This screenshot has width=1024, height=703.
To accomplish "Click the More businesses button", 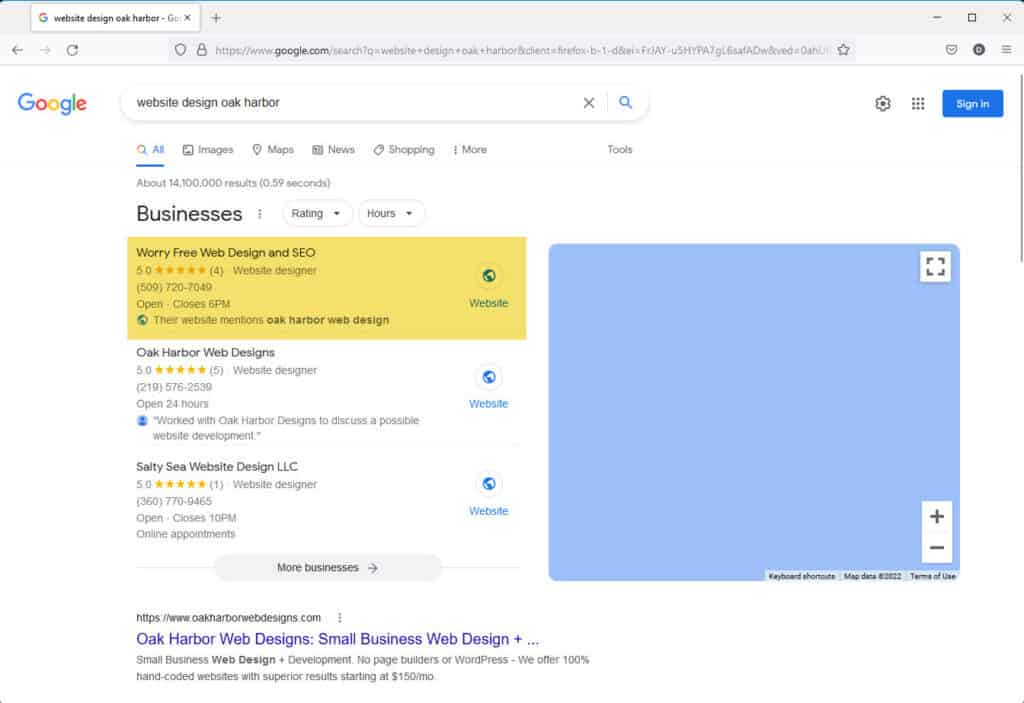I will pyautogui.click(x=328, y=568).
